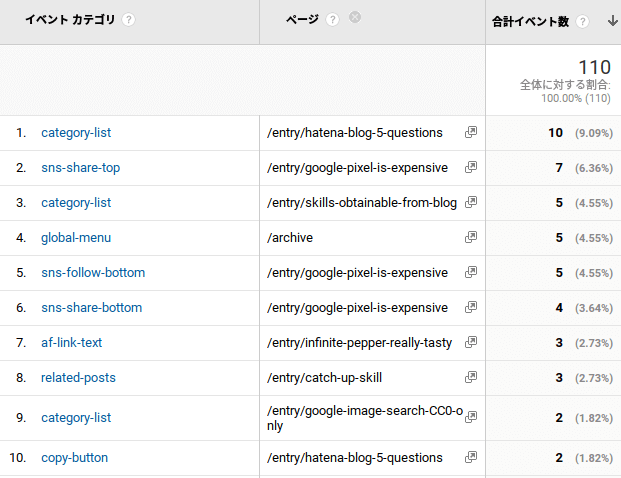Open help icon next to ページ header
The height and width of the screenshot is (478, 621).
pos(332,20)
